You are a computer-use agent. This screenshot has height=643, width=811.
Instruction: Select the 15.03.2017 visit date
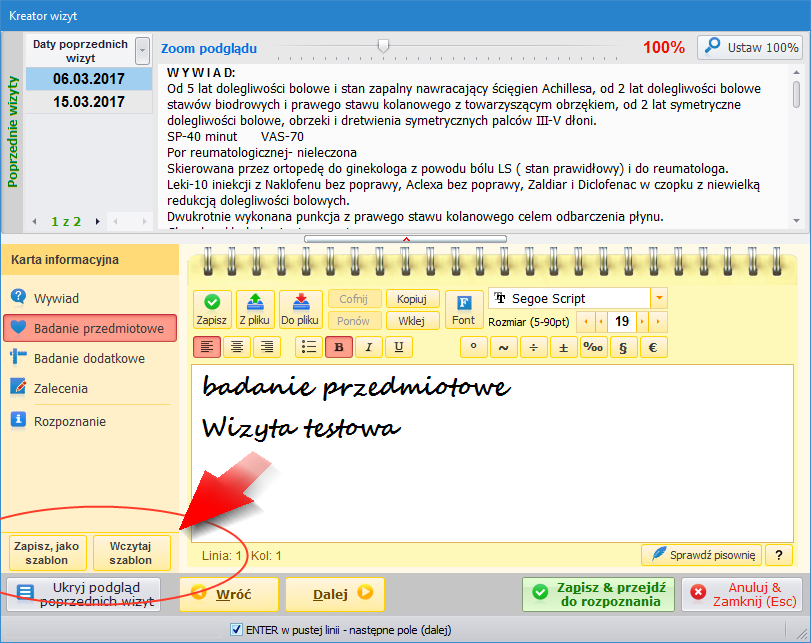pos(89,102)
